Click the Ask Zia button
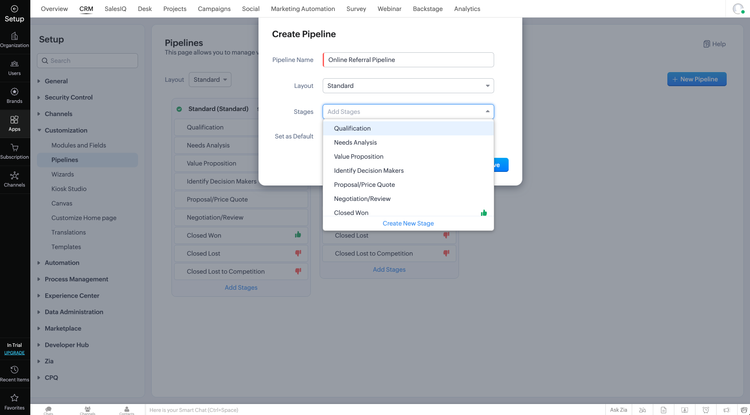Screen dimensions: 750x415 (618, 410)
